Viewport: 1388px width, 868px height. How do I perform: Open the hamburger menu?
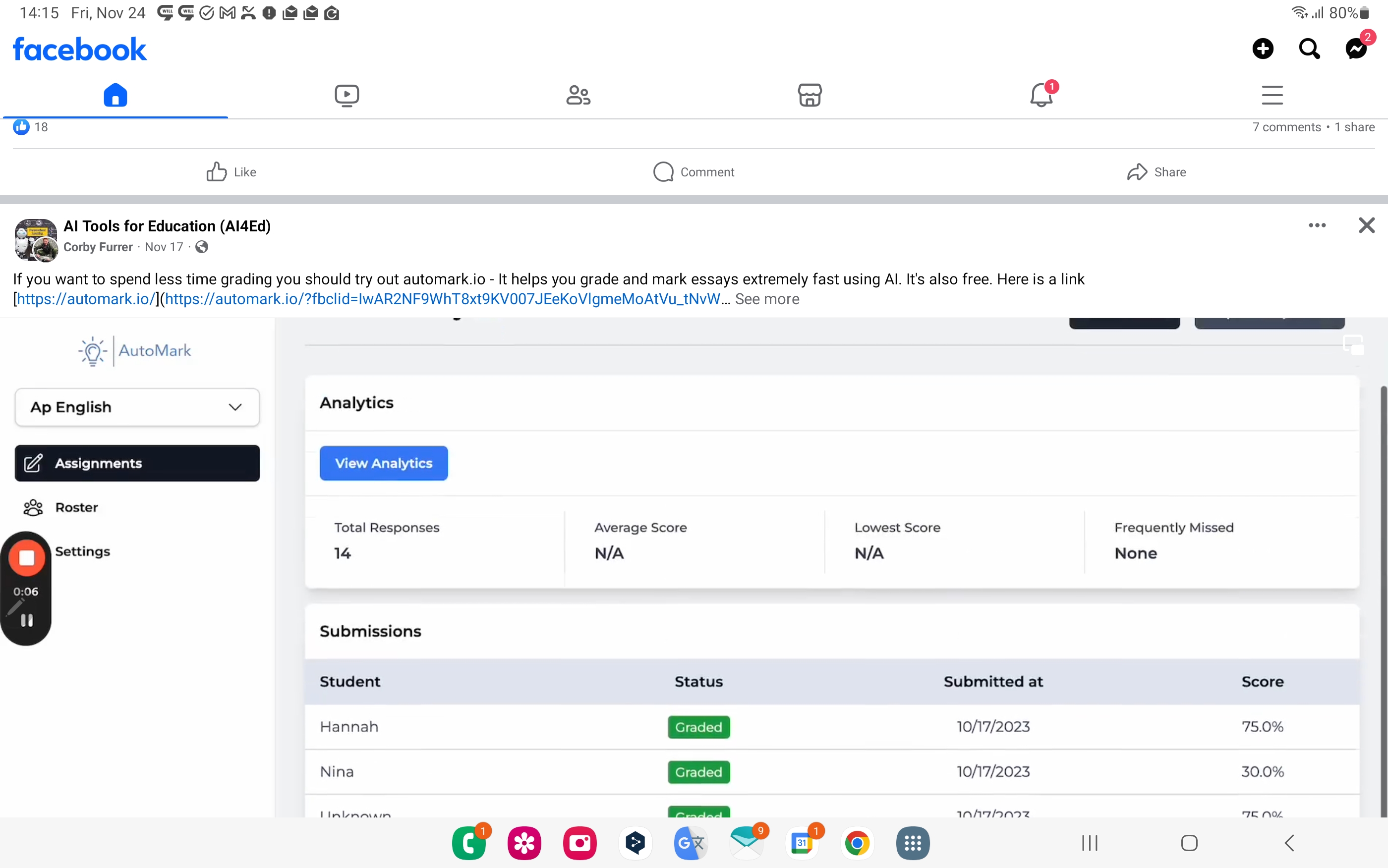click(1272, 95)
